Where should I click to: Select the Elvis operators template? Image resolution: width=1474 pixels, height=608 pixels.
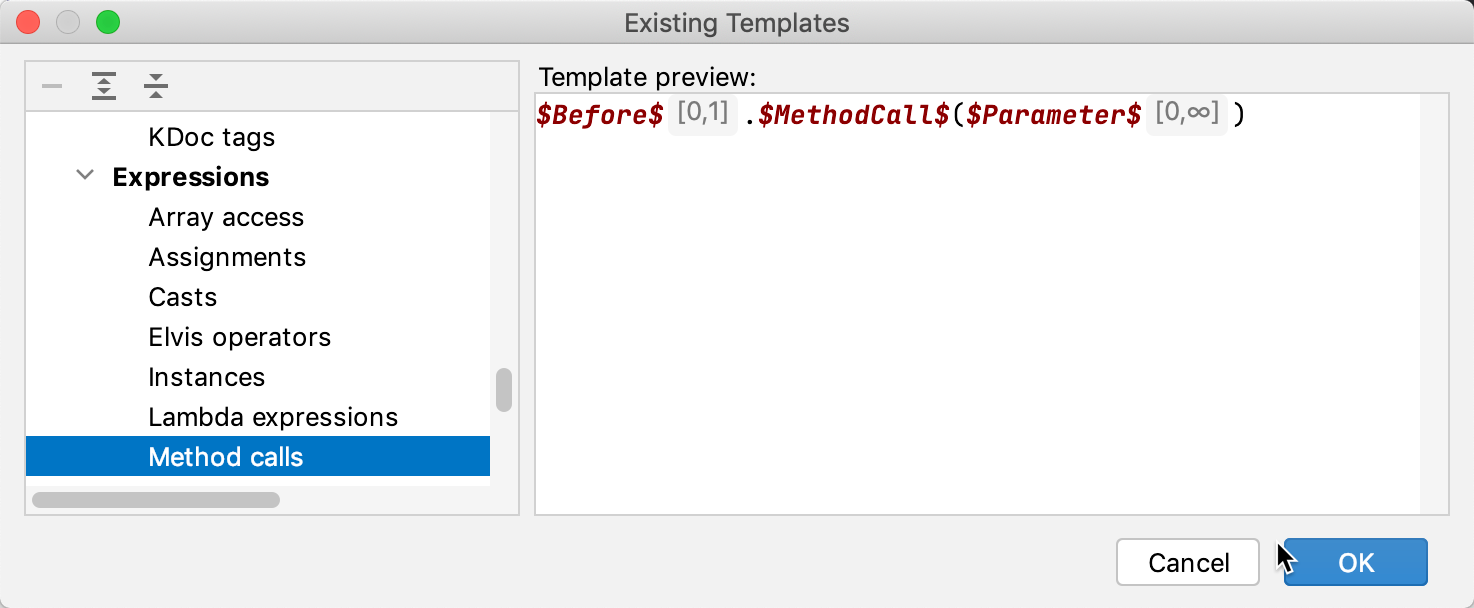click(239, 337)
